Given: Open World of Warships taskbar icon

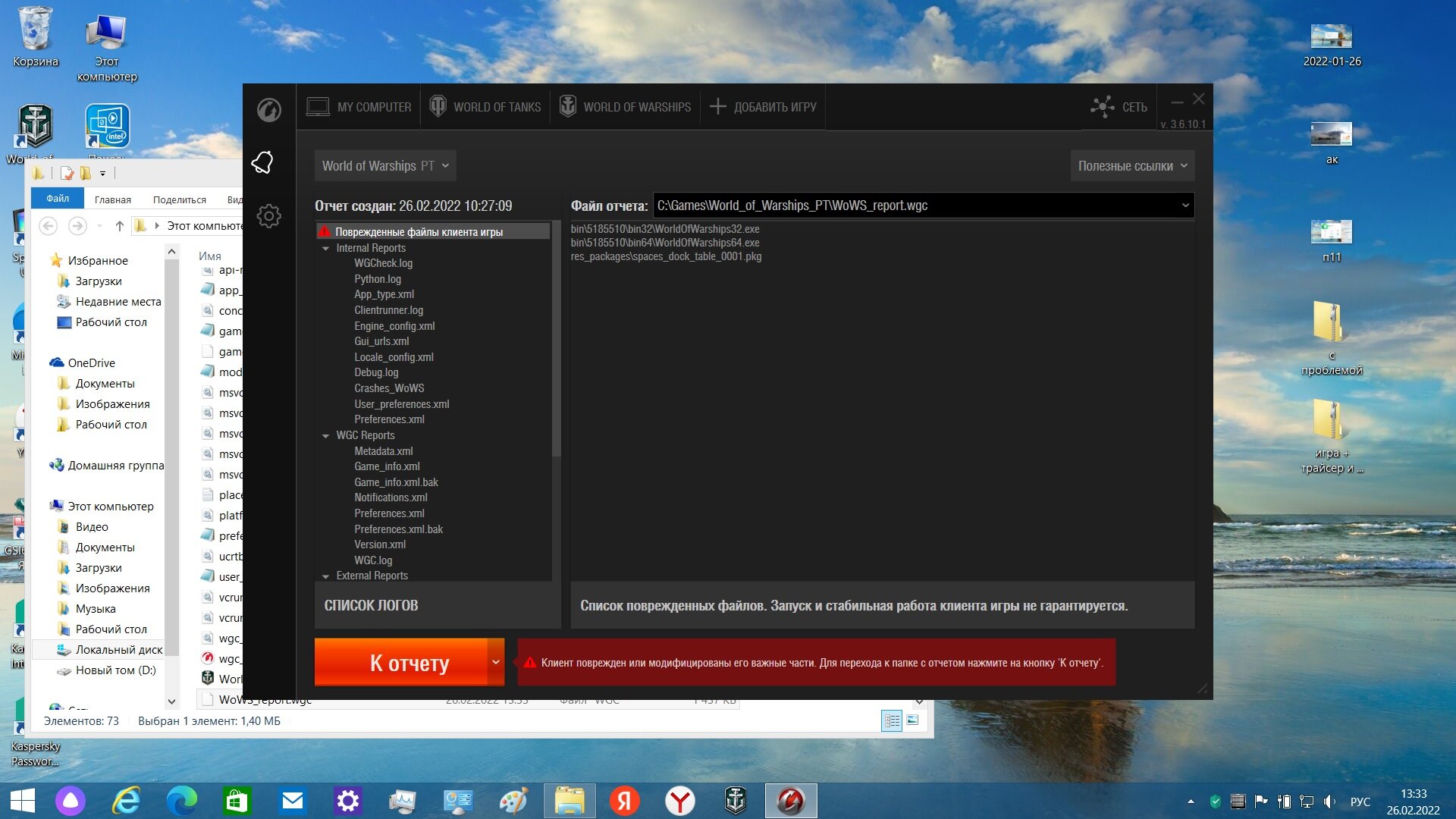Looking at the screenshot, I should (x=736, y=801).
